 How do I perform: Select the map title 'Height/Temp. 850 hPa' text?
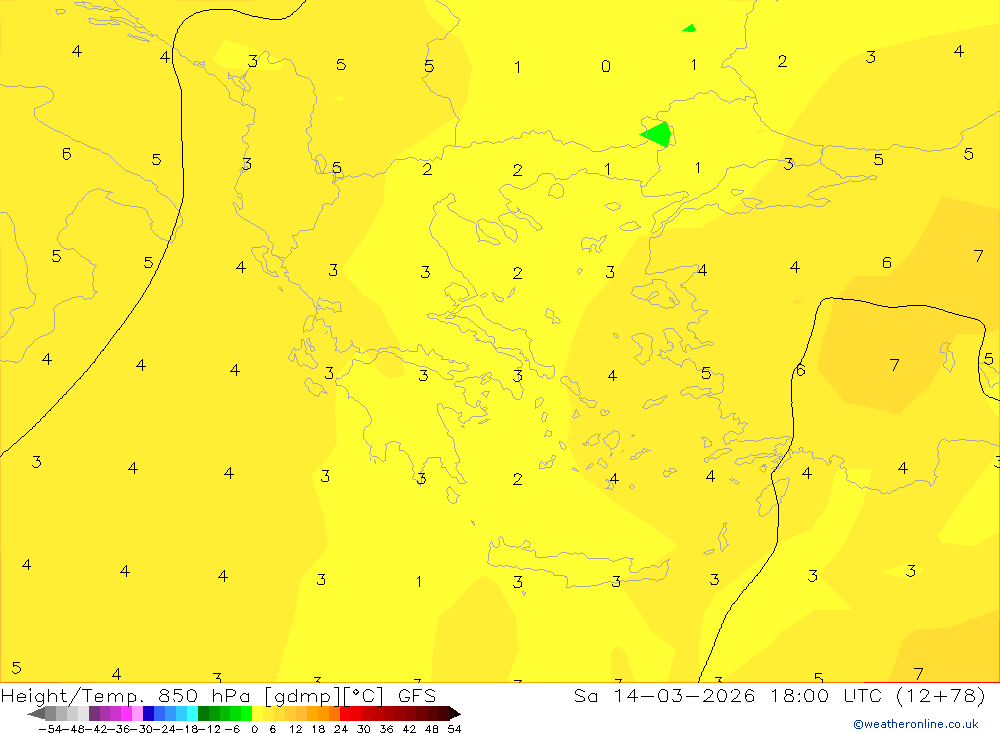tap(126, 696)
